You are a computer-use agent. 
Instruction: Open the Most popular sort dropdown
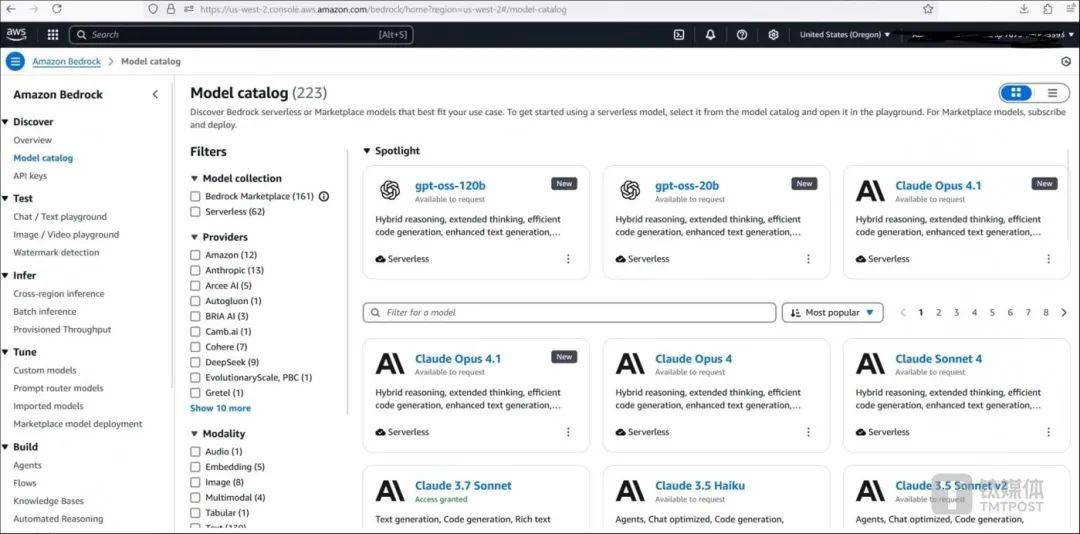pyautogui.click(x=833, y=313)
